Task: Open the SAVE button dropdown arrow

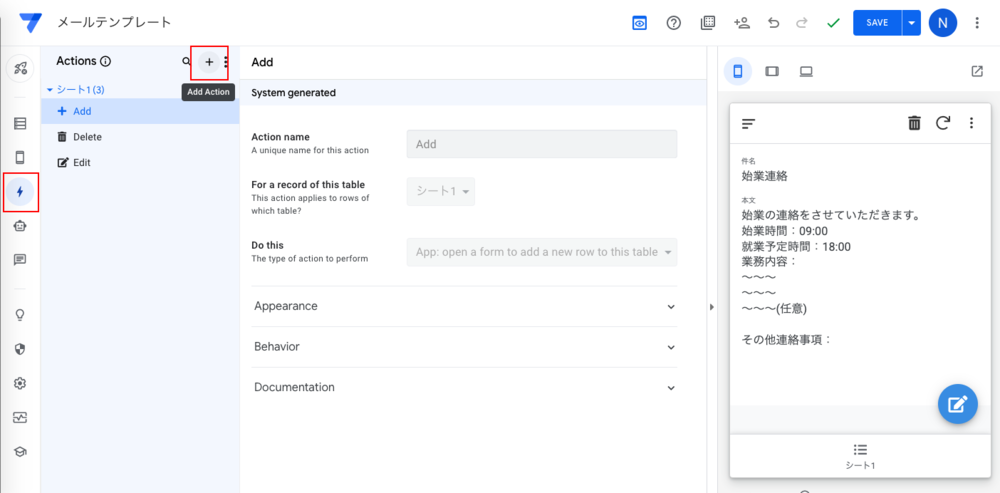Action: tap(910, 22)
